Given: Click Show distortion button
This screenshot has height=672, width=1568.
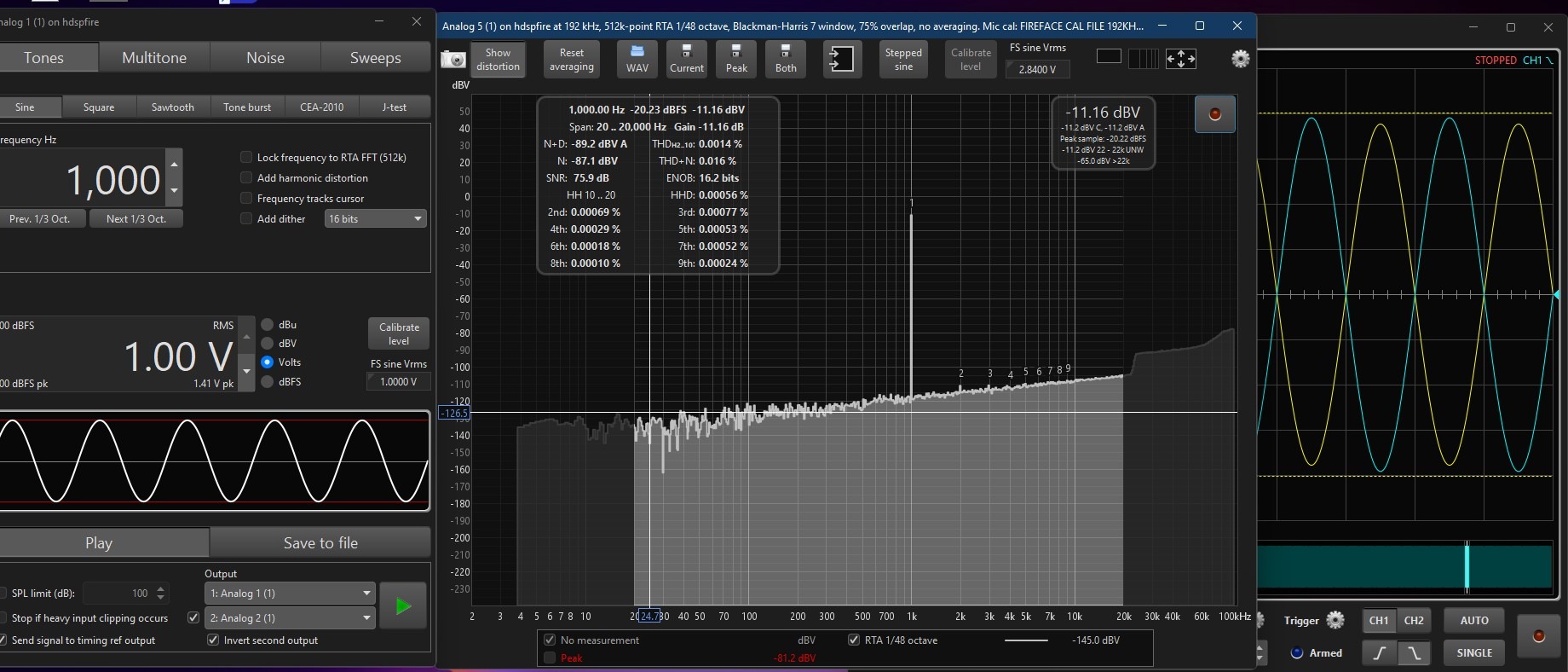Looking at the screenshot, I should click(499, 59).
